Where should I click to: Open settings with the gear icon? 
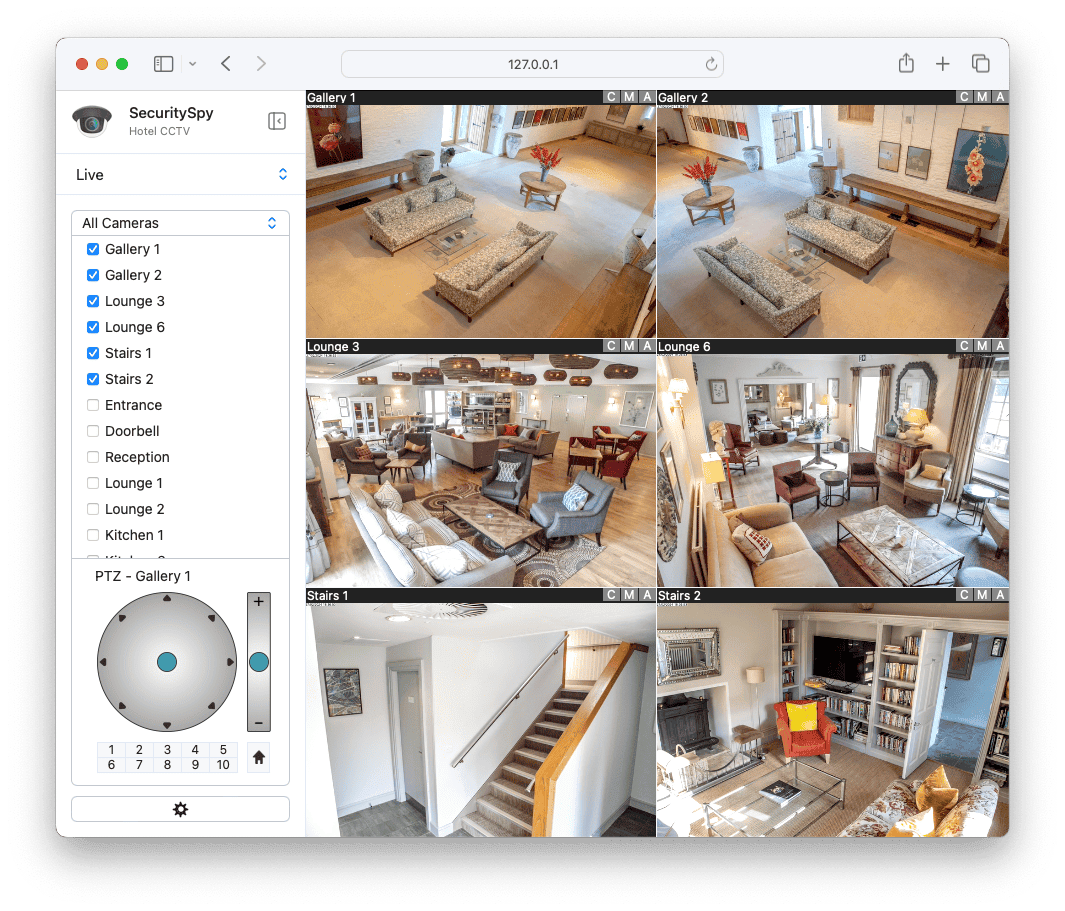click(x=180, y=809)
